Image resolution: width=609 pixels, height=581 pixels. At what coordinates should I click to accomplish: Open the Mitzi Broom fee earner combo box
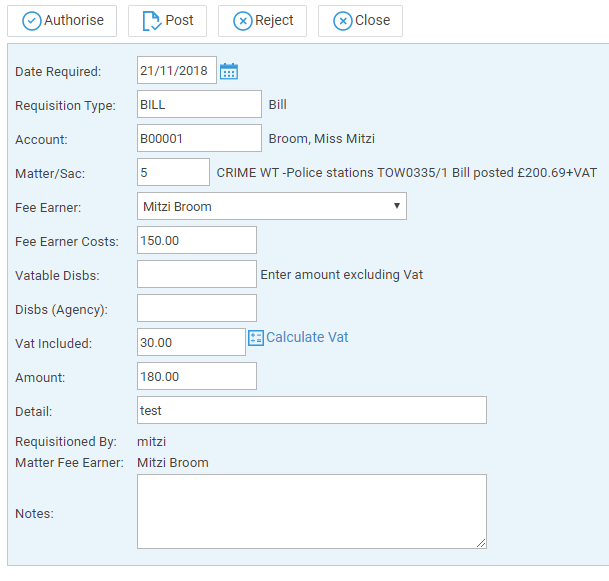coord(272,206)
